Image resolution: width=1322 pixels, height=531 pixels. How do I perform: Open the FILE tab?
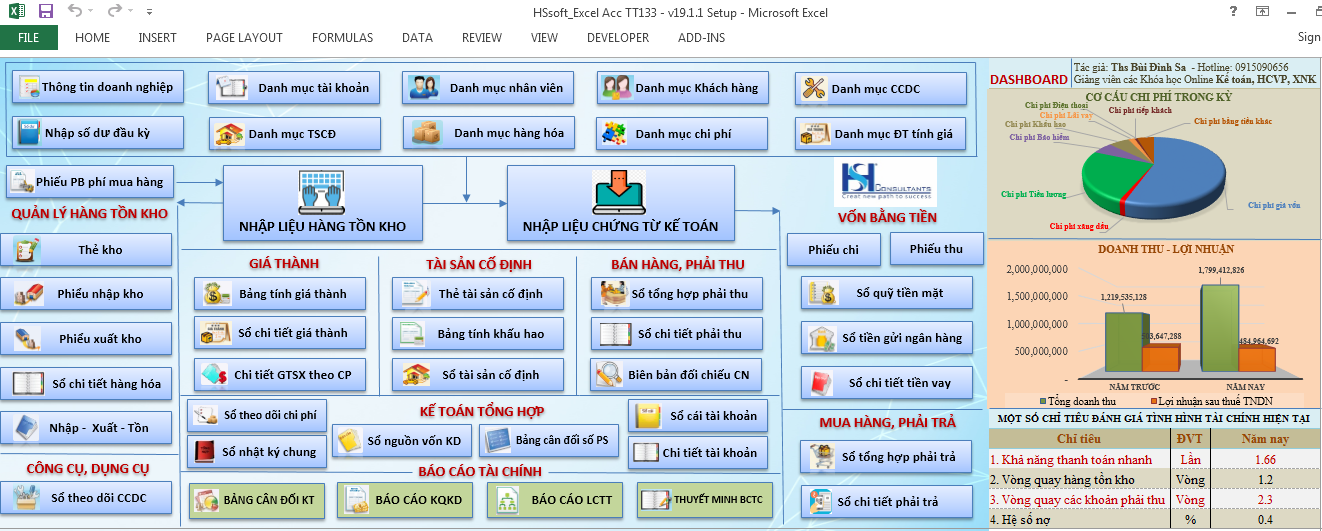[29, 38]
